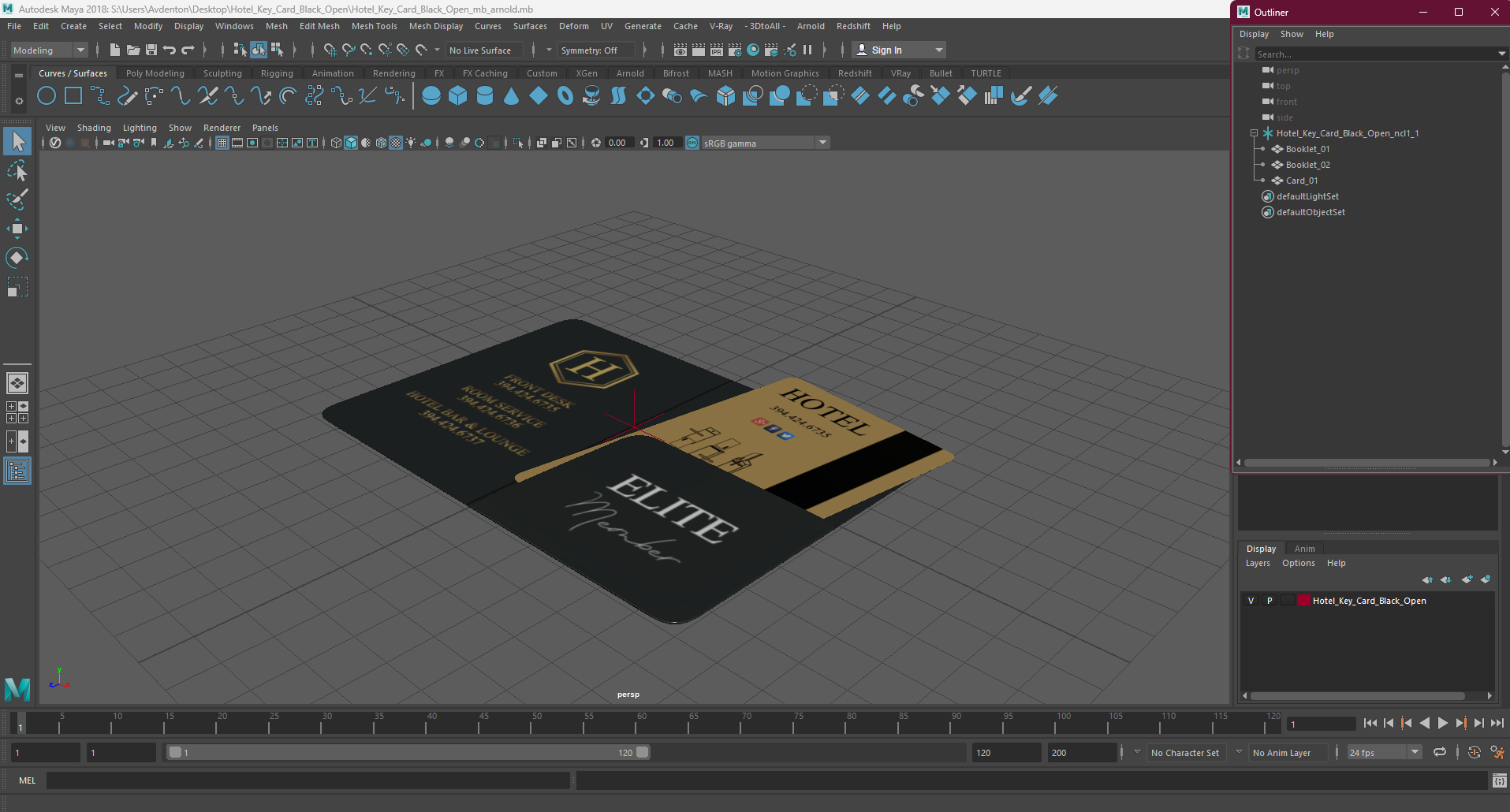Click the Save Scene icon
Screen dimensions: 1510x812
pos(151,50)
